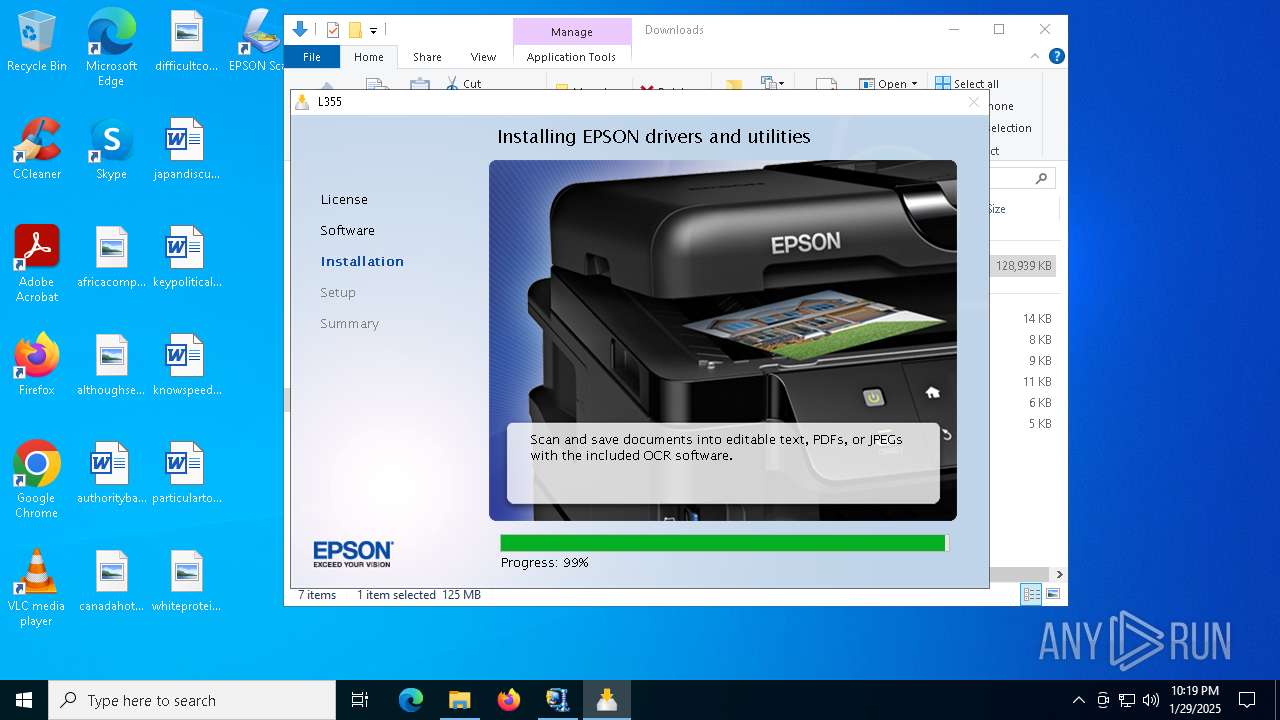The image size is (1280, 720).
Task: Click the Windows Start button
Action: 24,700
